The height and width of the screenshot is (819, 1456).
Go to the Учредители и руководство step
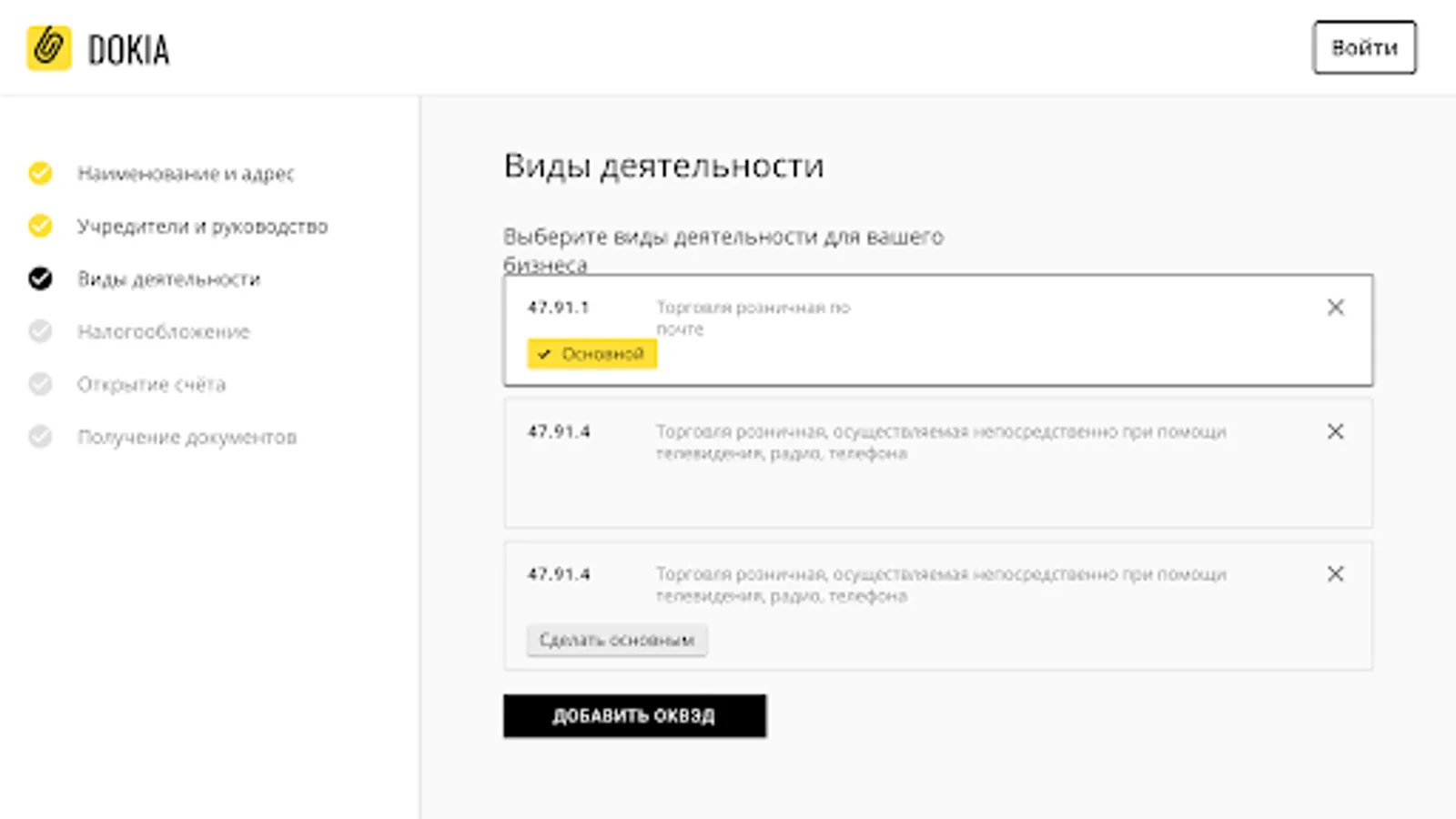pyautogui.click(x=202, y=226)
